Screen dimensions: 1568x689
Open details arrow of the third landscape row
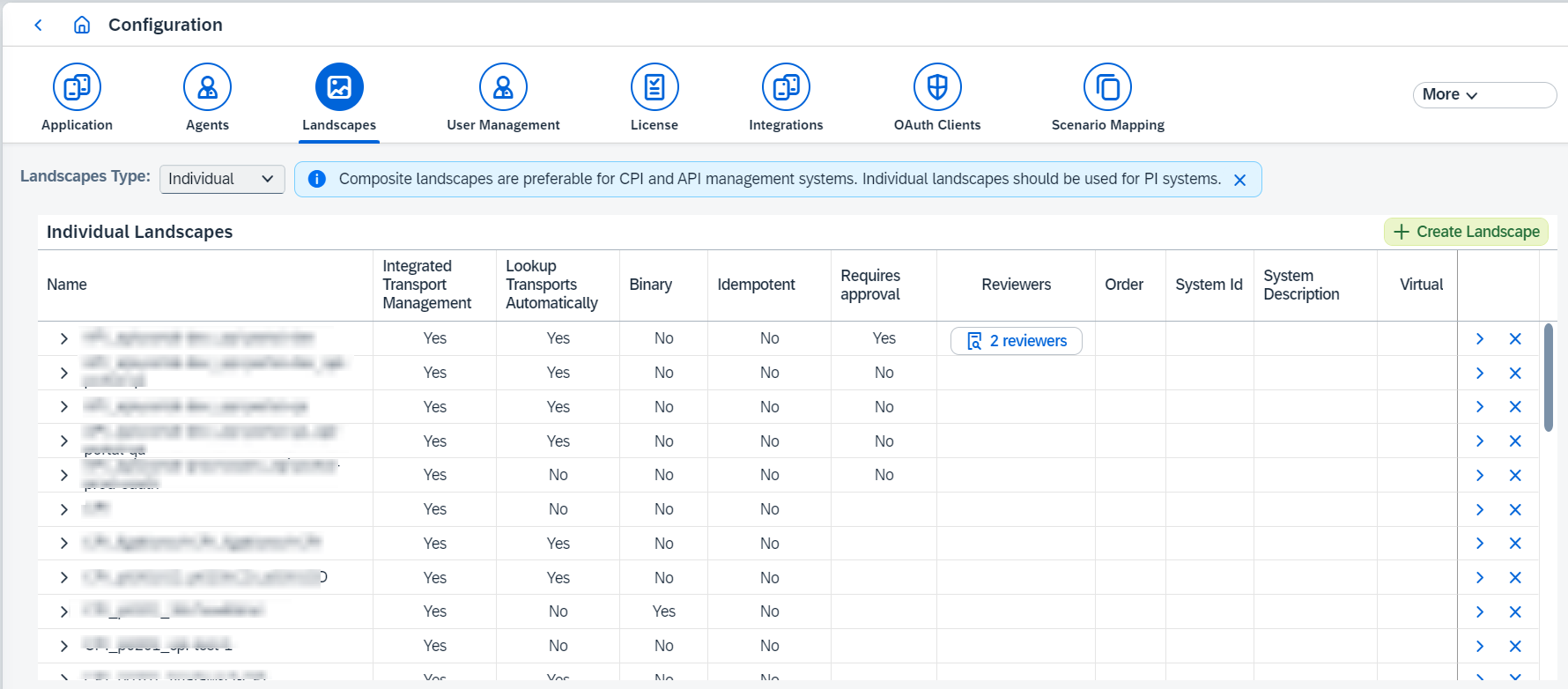(1480, 406)
